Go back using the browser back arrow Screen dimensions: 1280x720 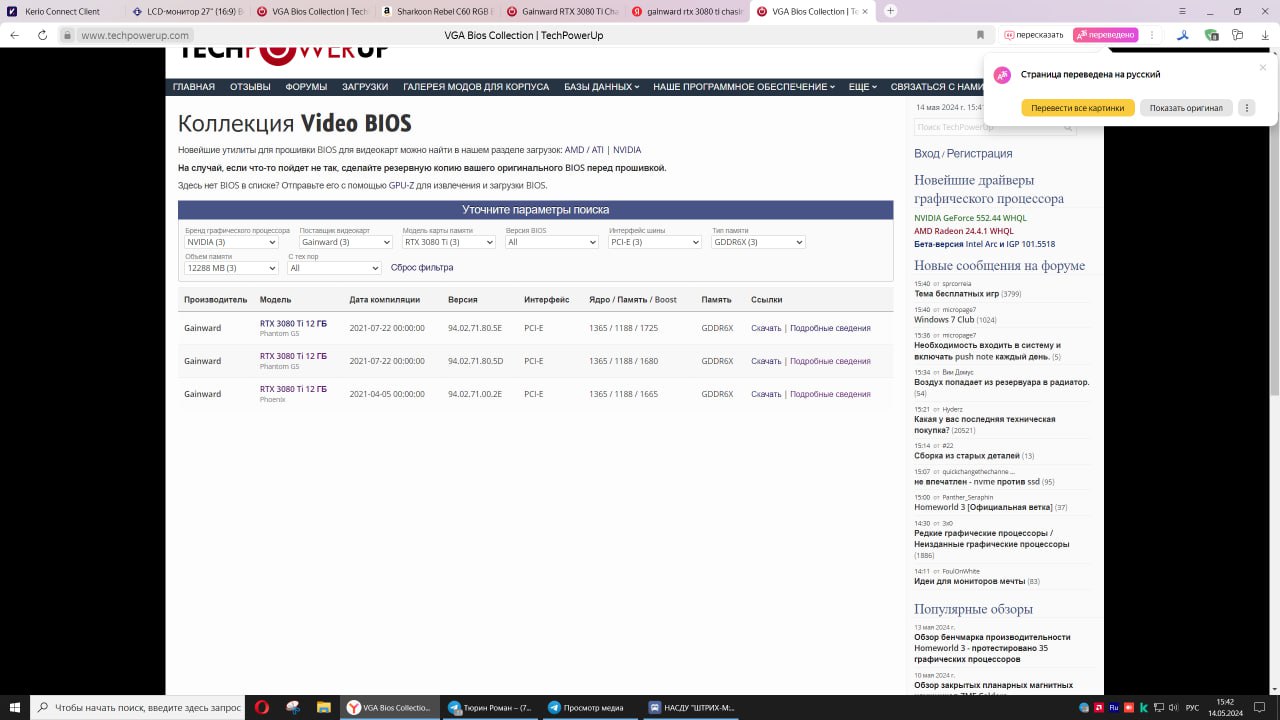[14, 35]
